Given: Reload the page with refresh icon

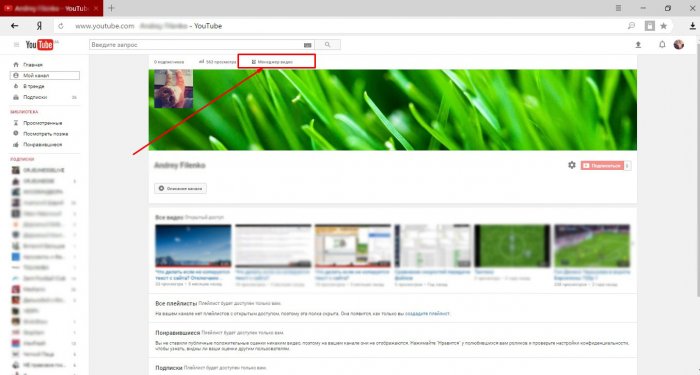Looking at the screenshot, I should [61, 26].
